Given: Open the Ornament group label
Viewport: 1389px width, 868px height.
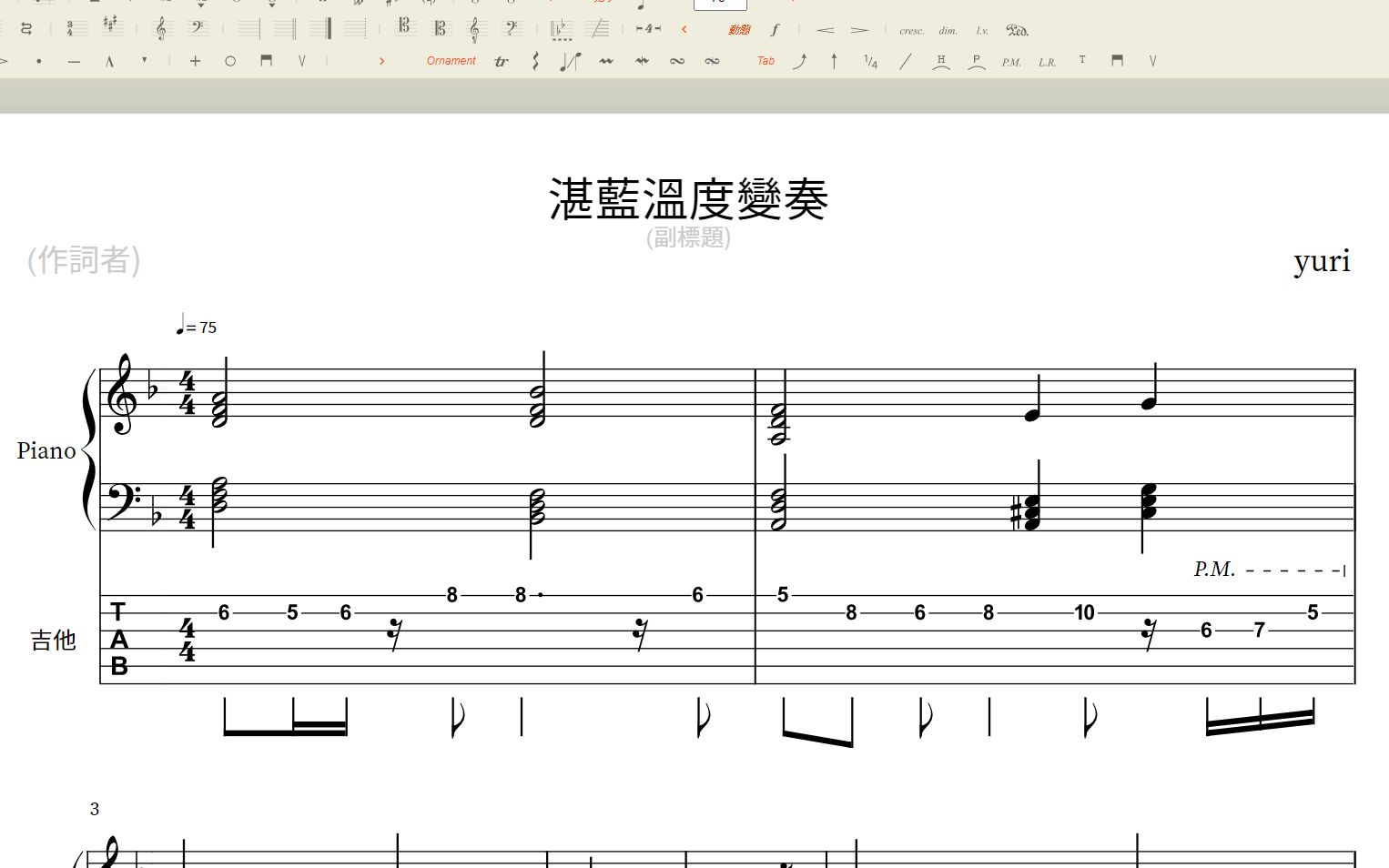Looking at the screenshot, I should pos(451,61).
